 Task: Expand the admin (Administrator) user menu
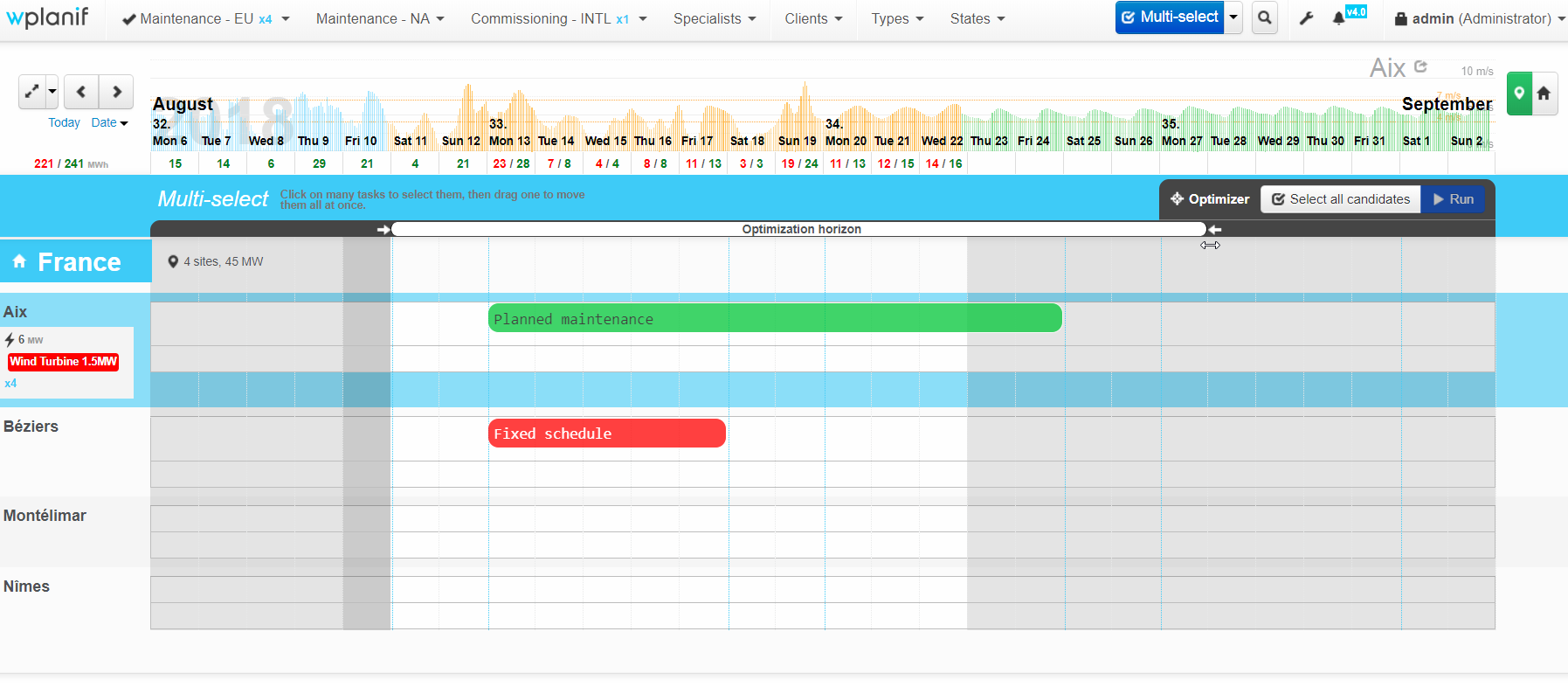click(1479, 18)
